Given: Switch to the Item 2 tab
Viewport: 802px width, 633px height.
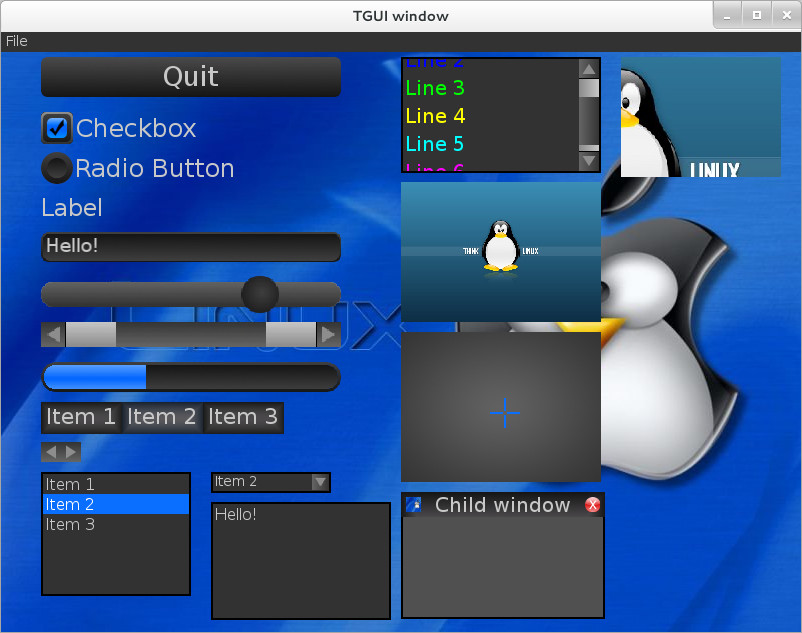Looking at the screenshot, I should (x=162, y=417).
